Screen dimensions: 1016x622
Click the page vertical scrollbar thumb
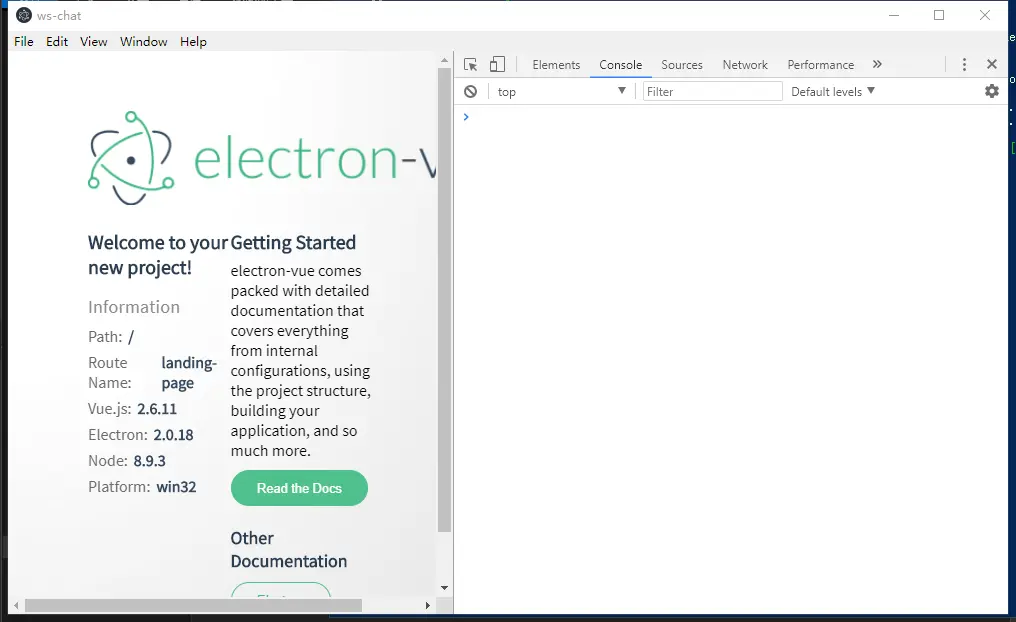click(x=444, y=300)
